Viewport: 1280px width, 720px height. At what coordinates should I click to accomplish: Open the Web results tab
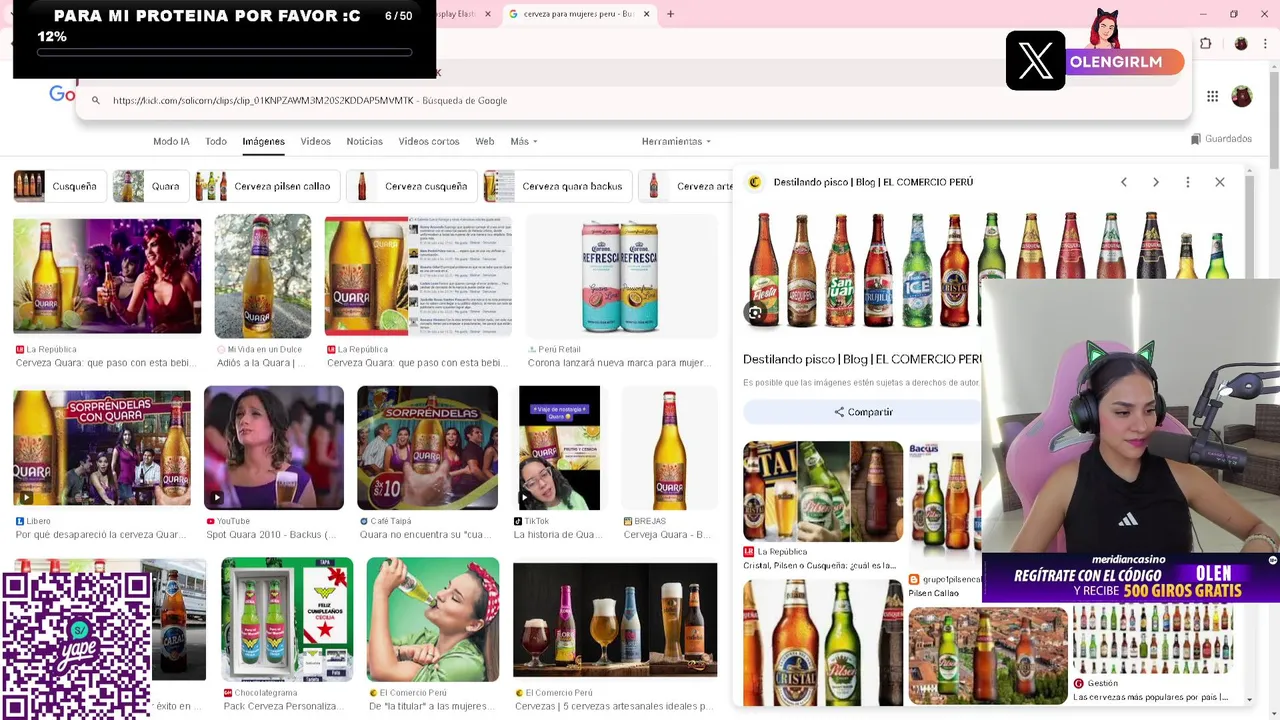[x=485, y=141]
